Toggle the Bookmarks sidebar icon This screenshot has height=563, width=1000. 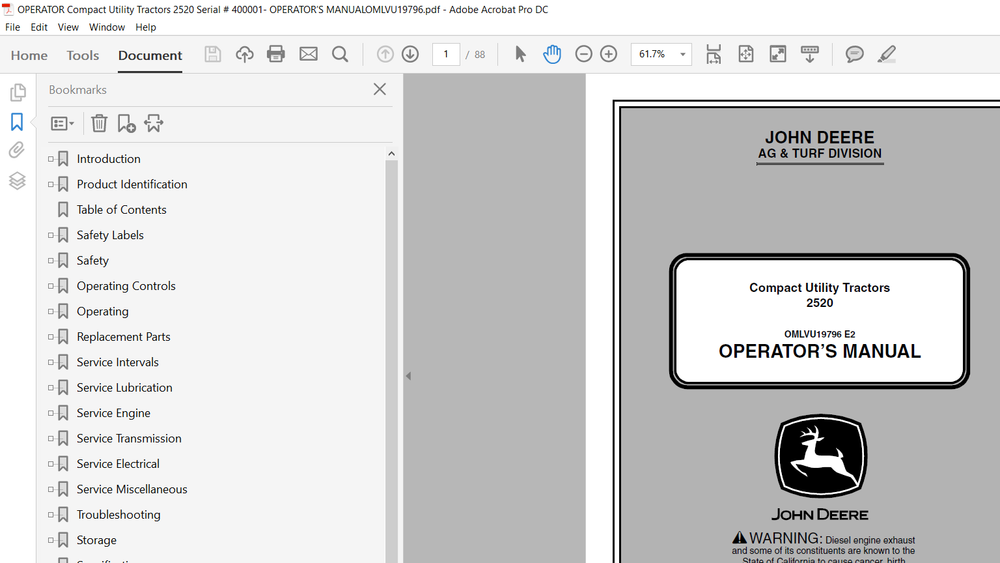[x=17, y=122]
